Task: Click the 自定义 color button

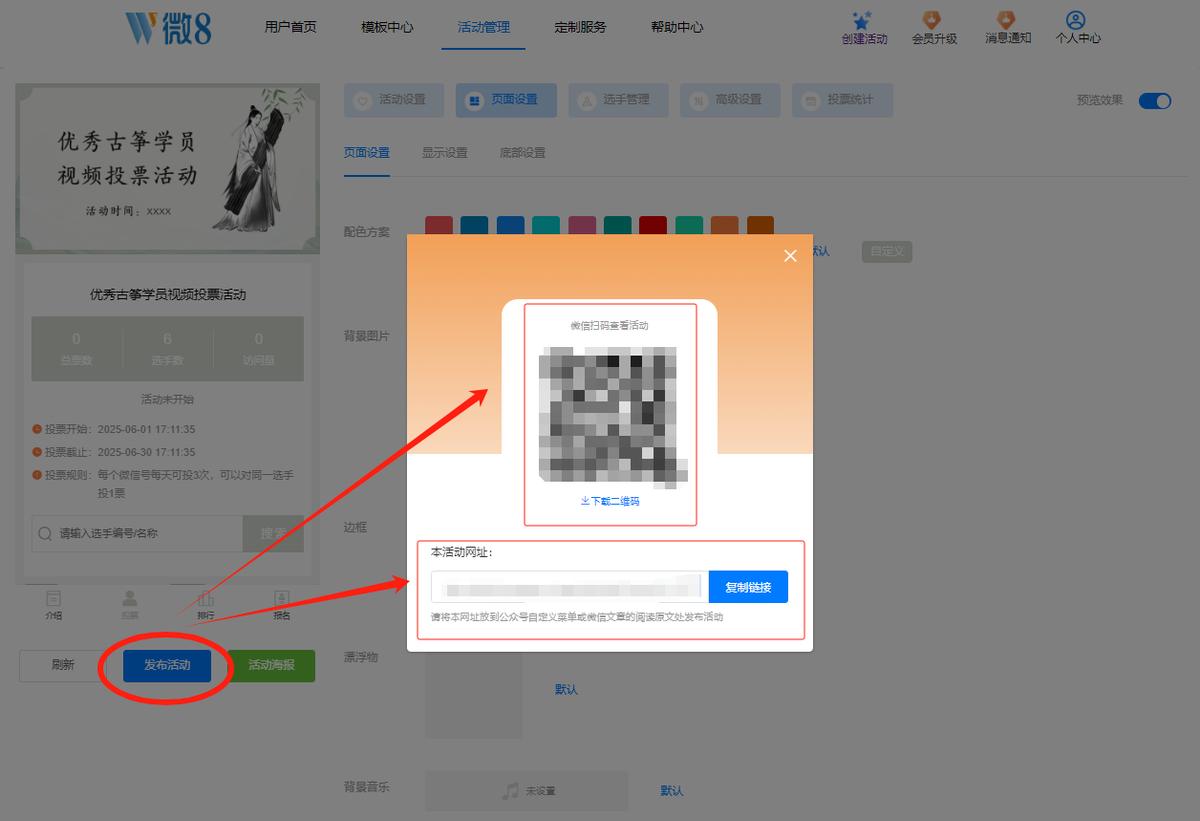Action: 887,251
